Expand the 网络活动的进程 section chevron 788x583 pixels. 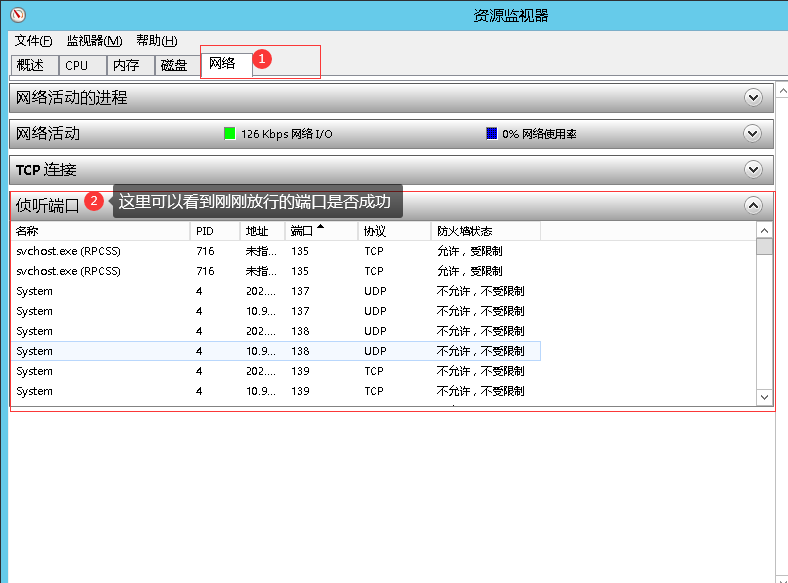click(x=753, y=97)
